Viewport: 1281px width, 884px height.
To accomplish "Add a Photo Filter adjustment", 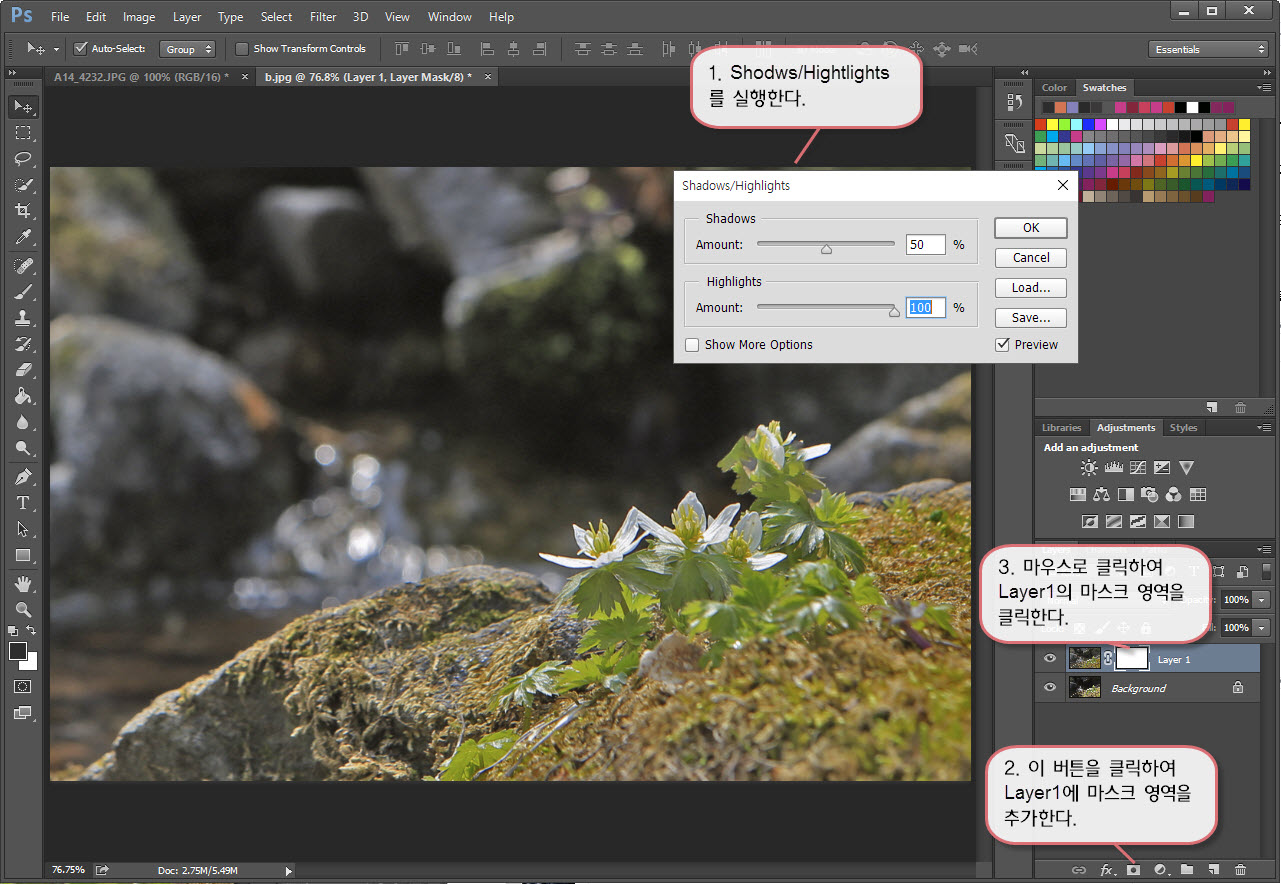I will tap(1150, 494).
